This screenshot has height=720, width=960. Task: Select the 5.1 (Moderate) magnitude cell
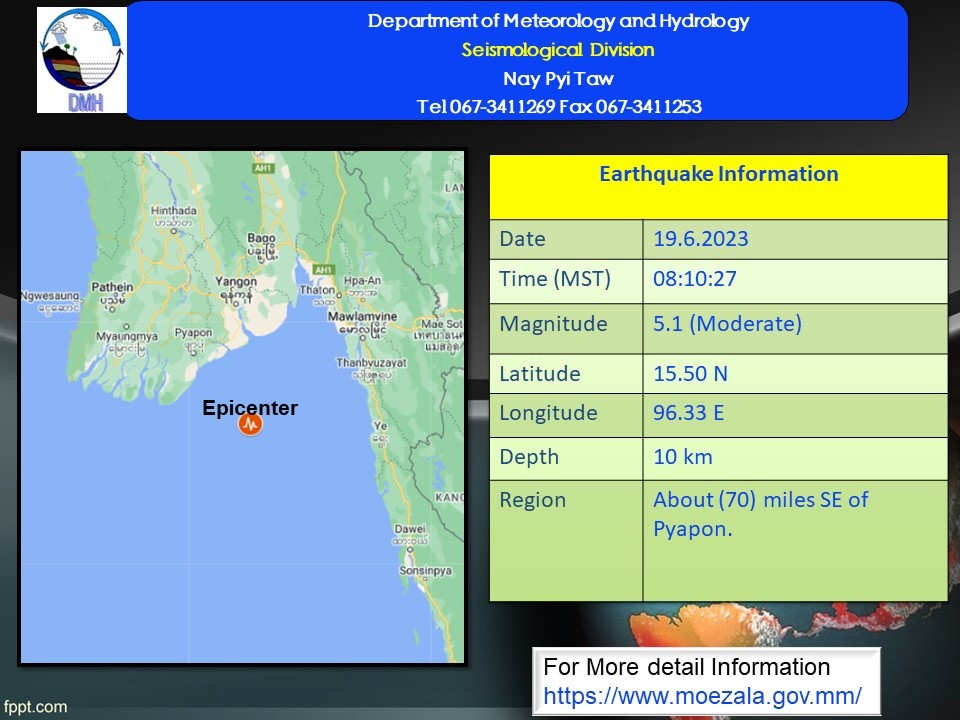727,324
